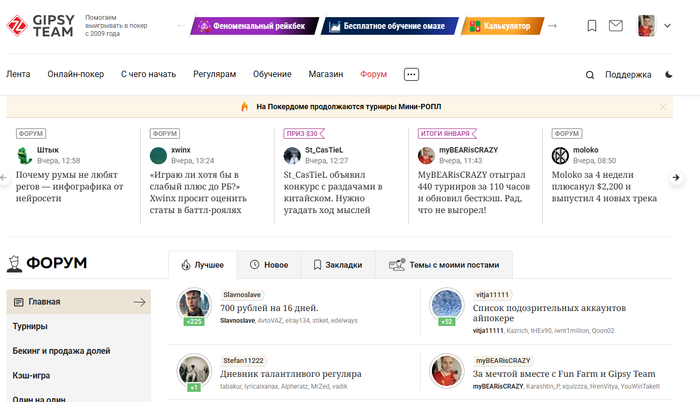The width and height of the screenshot is (700, 402).
Task: Open the Регулярам menu item
Action: 215,74
